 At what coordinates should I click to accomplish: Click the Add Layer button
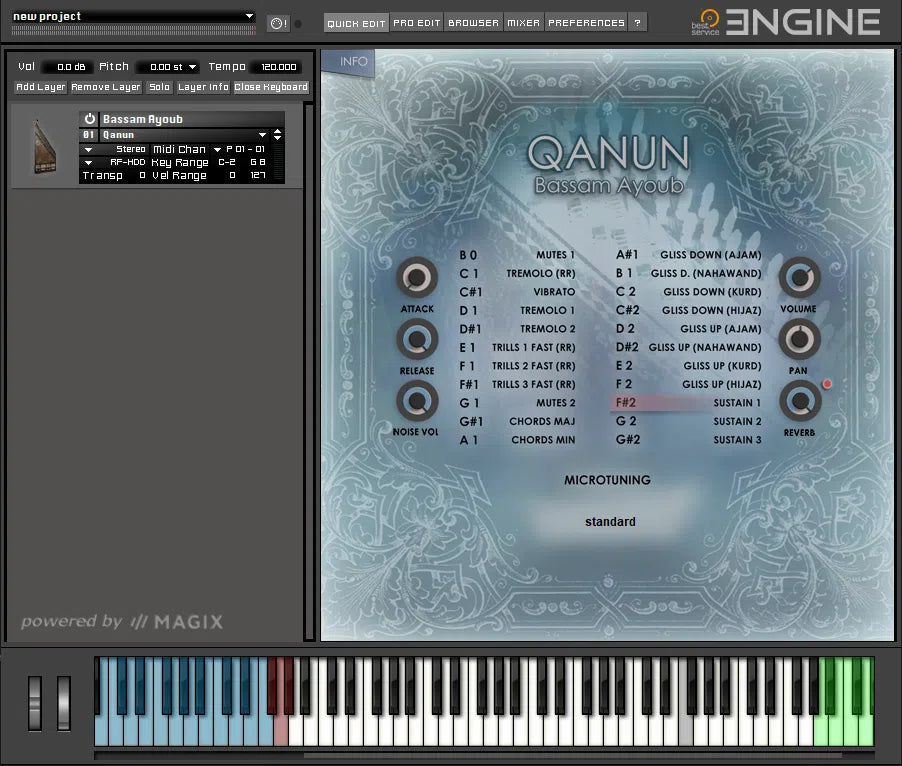[x=41, y=87]
